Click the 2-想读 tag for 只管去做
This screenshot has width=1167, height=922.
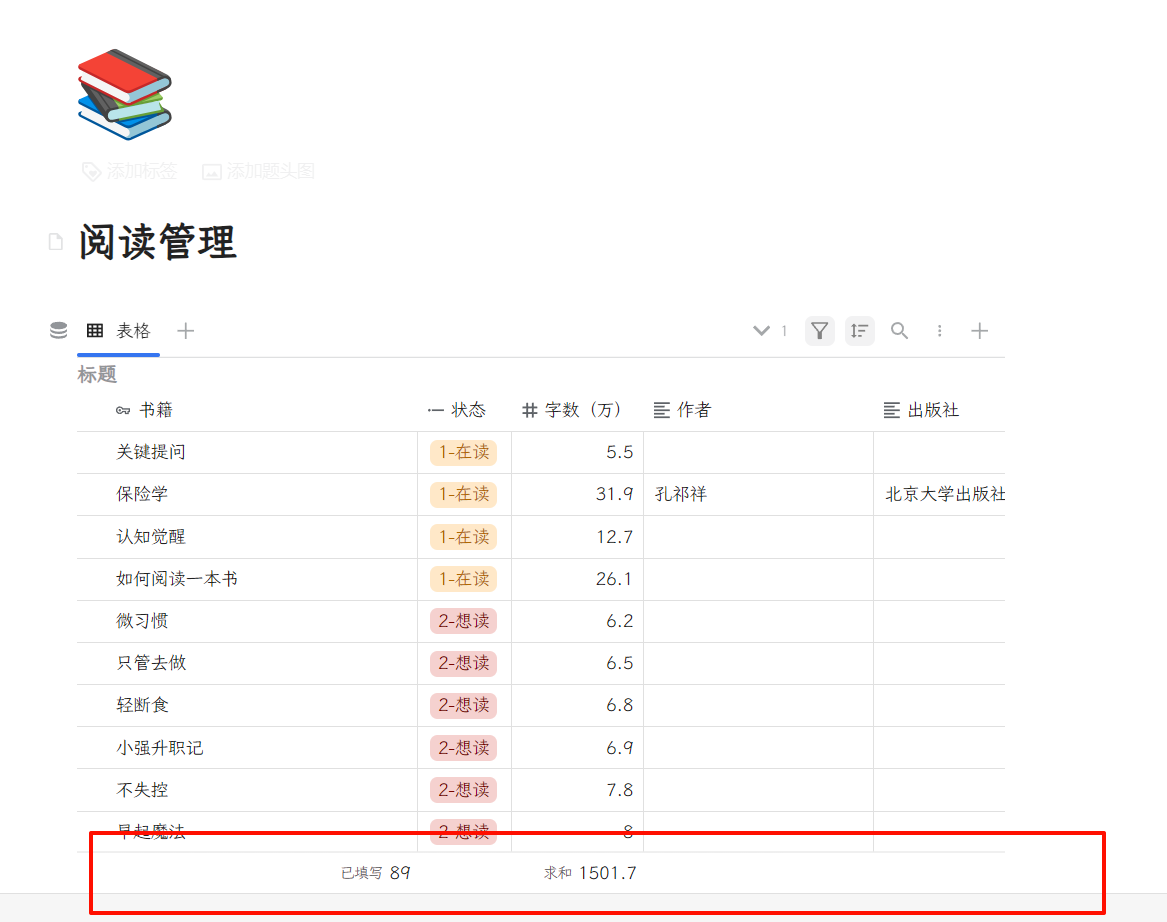point(464,663)
